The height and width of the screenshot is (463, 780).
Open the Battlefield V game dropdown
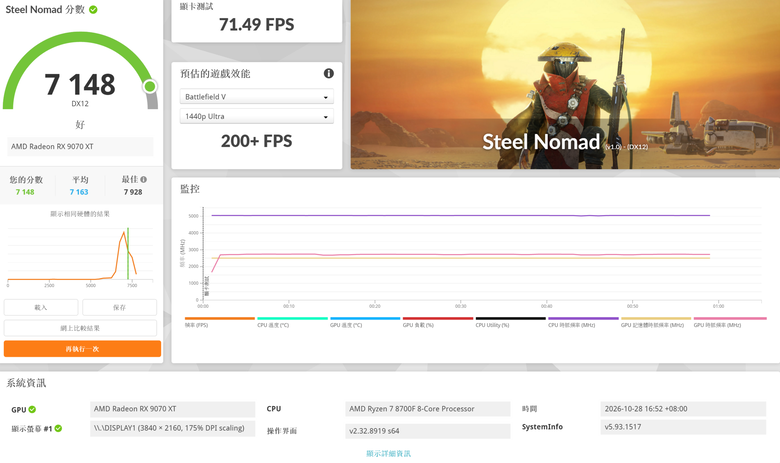(257, 96)
